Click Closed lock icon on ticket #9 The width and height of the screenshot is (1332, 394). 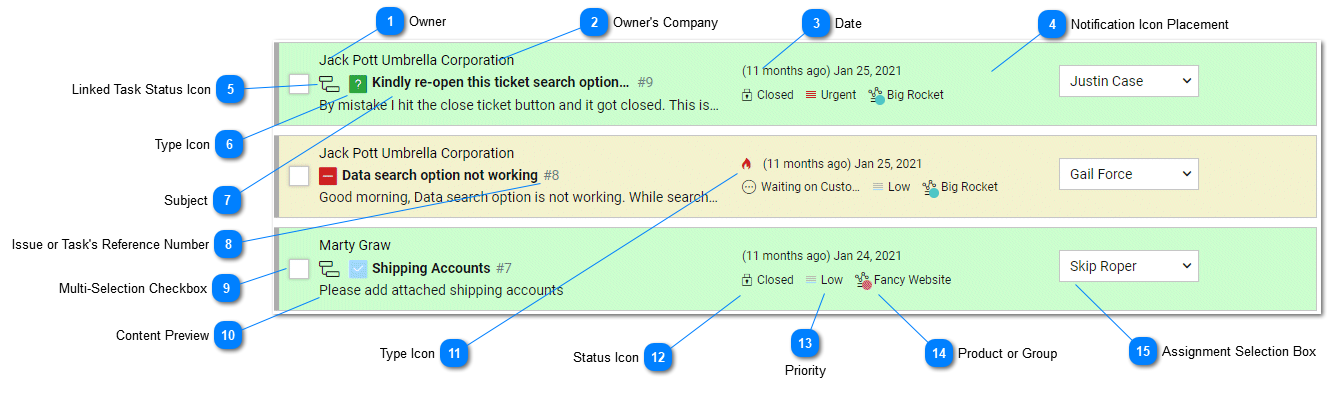pyautogui.click(x=747, y=95)
